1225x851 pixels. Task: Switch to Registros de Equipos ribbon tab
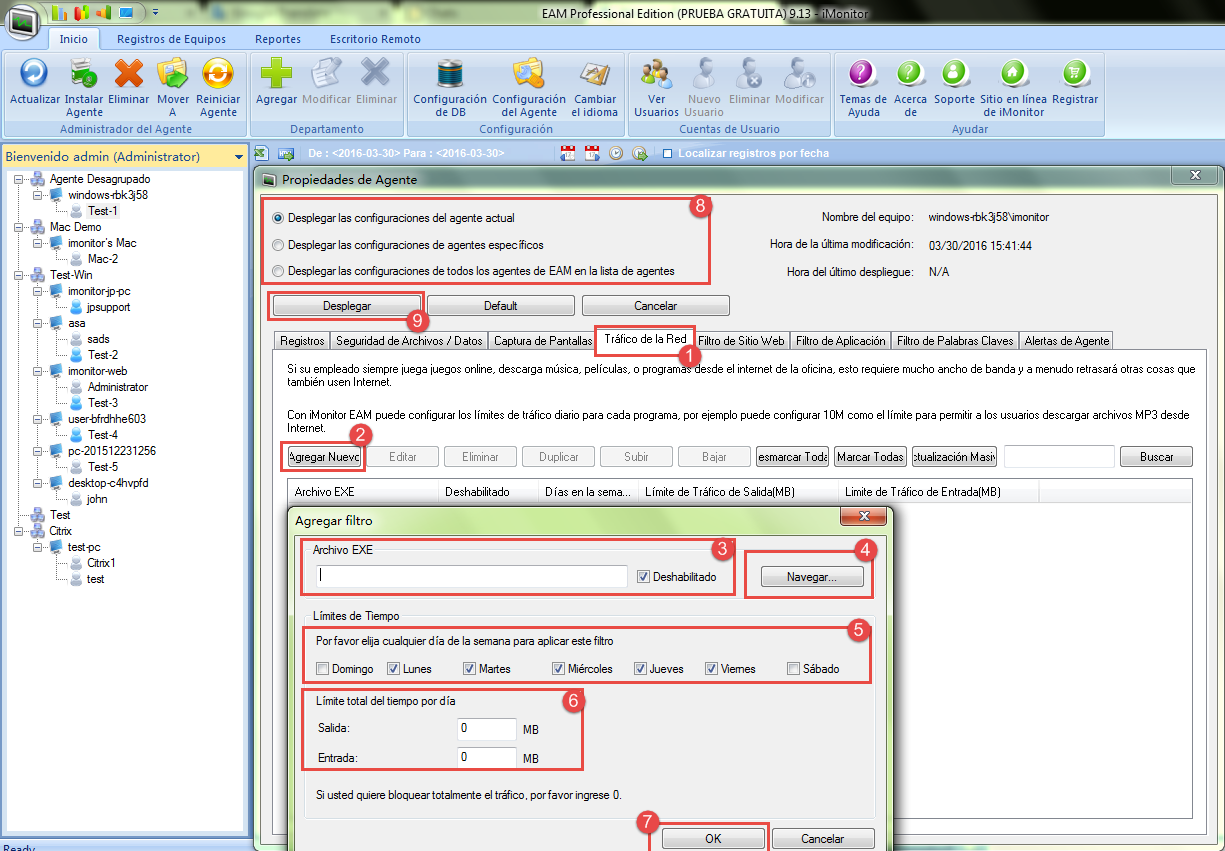[x=171, y=39]
